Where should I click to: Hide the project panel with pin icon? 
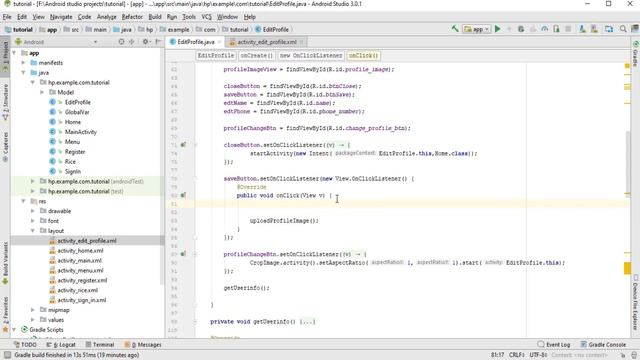coord(158,42)
